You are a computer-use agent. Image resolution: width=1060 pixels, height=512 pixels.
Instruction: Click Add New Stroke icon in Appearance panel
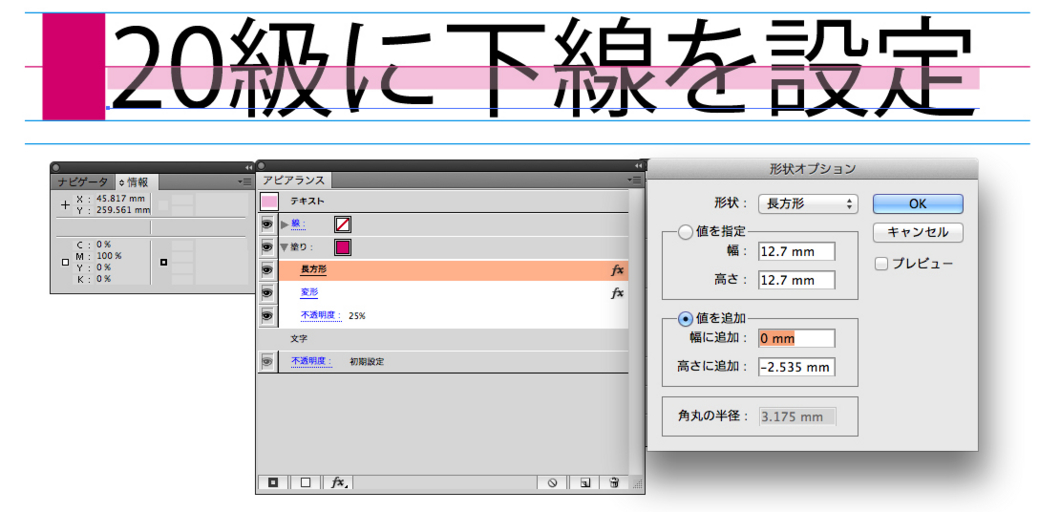point(273,482)
